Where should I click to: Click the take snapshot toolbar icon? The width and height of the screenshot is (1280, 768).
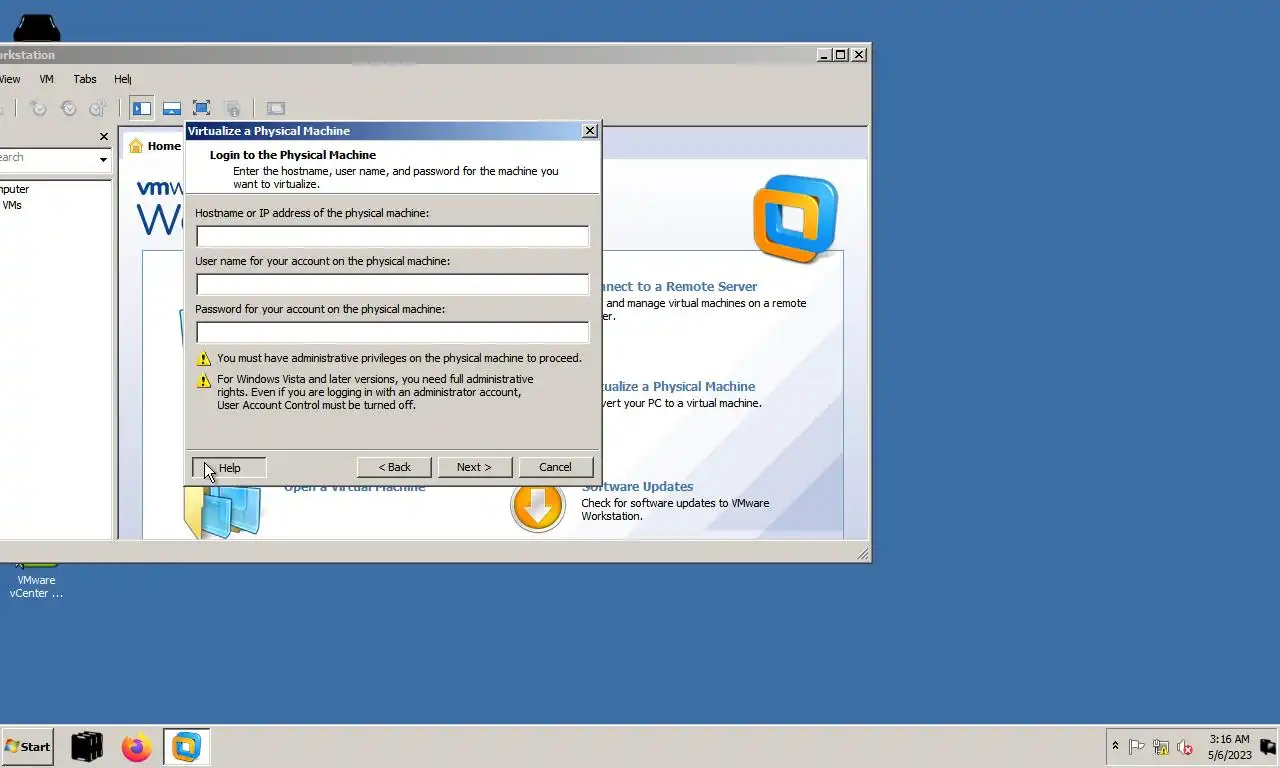point(38,108)
